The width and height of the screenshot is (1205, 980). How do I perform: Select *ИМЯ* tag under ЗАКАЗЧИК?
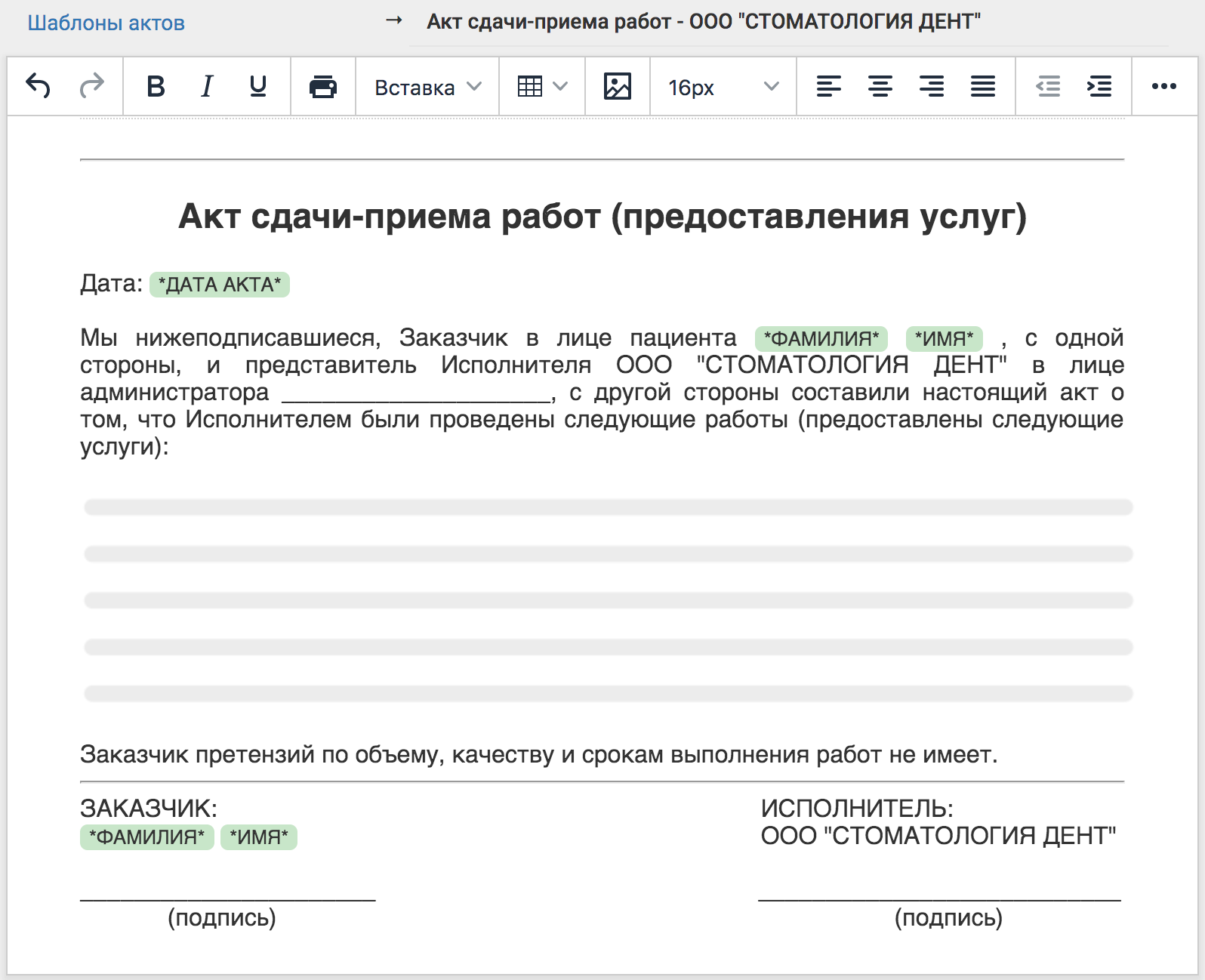point(259,837)
